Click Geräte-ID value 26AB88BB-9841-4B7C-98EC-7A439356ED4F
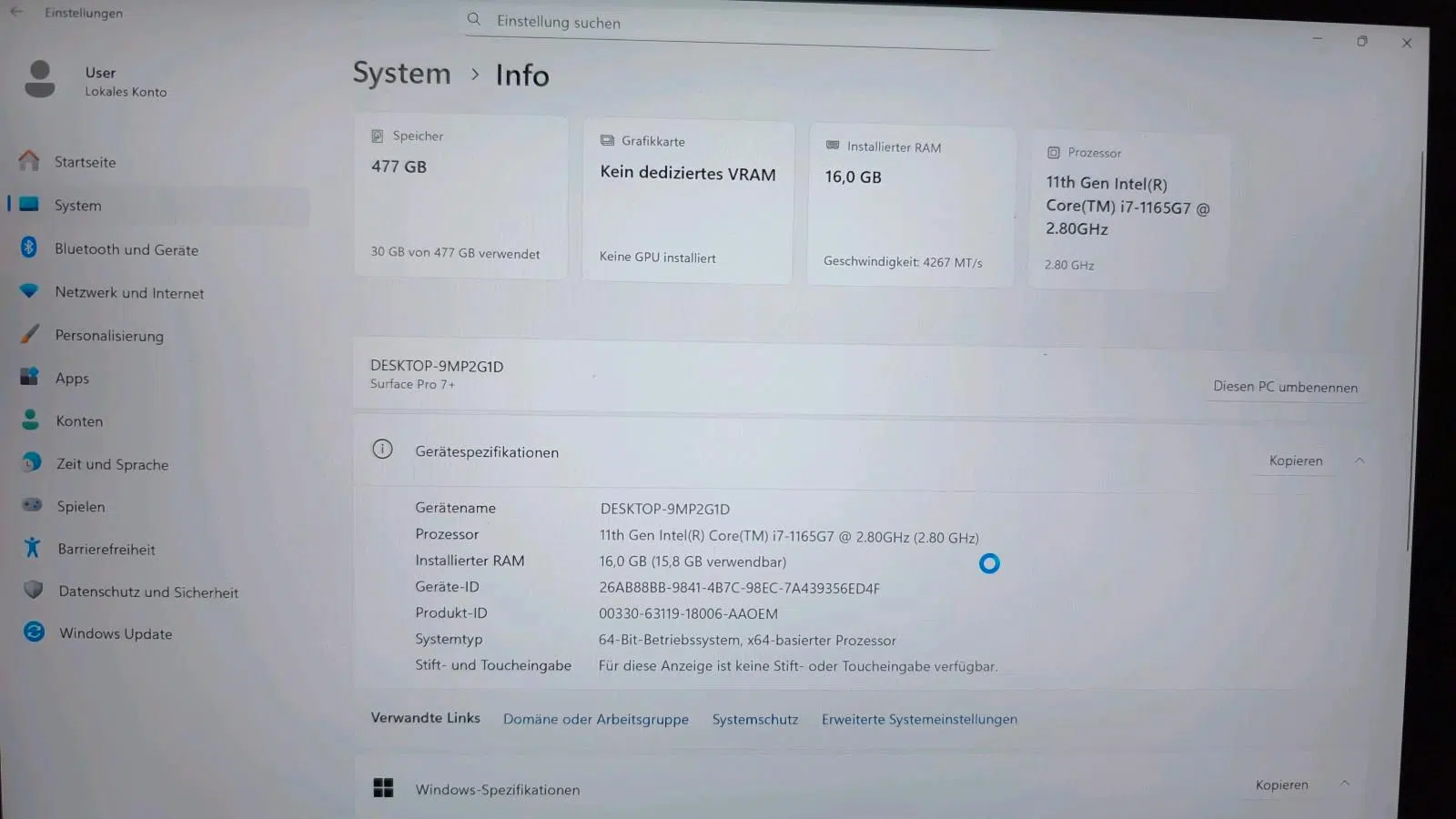The image size is (1456, 819). click(739, 588)
